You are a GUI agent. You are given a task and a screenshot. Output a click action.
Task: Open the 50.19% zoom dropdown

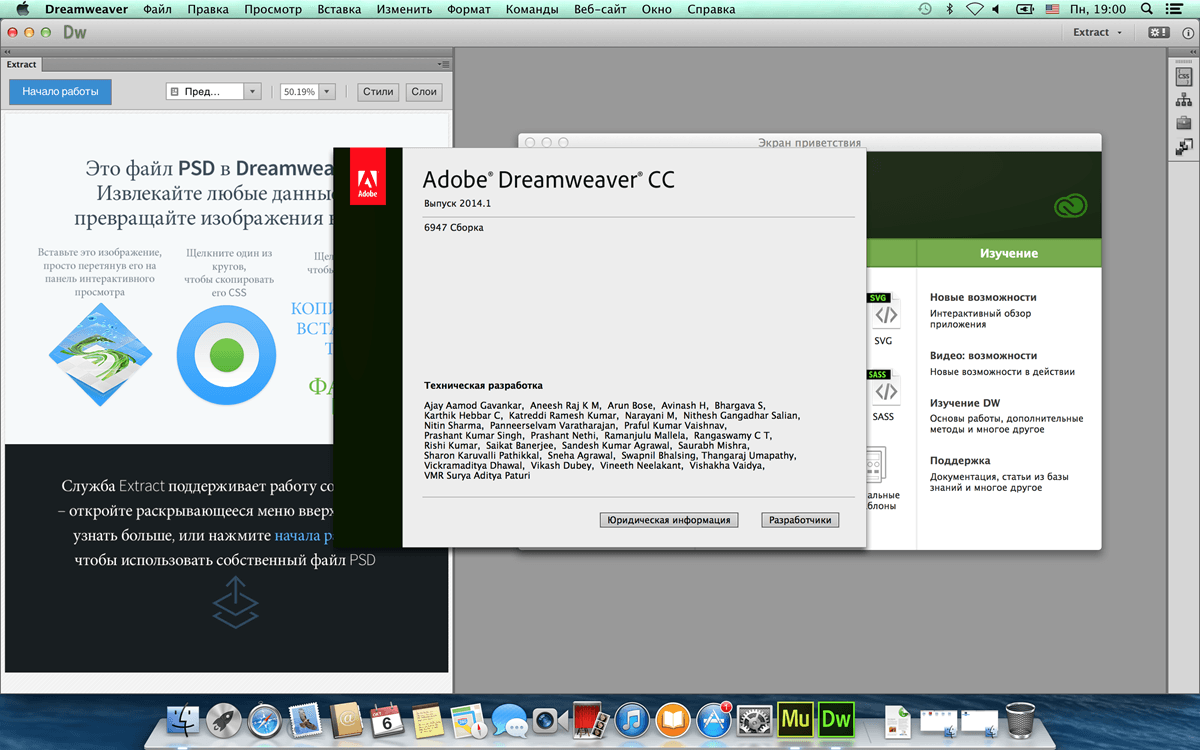coord(307,91)
